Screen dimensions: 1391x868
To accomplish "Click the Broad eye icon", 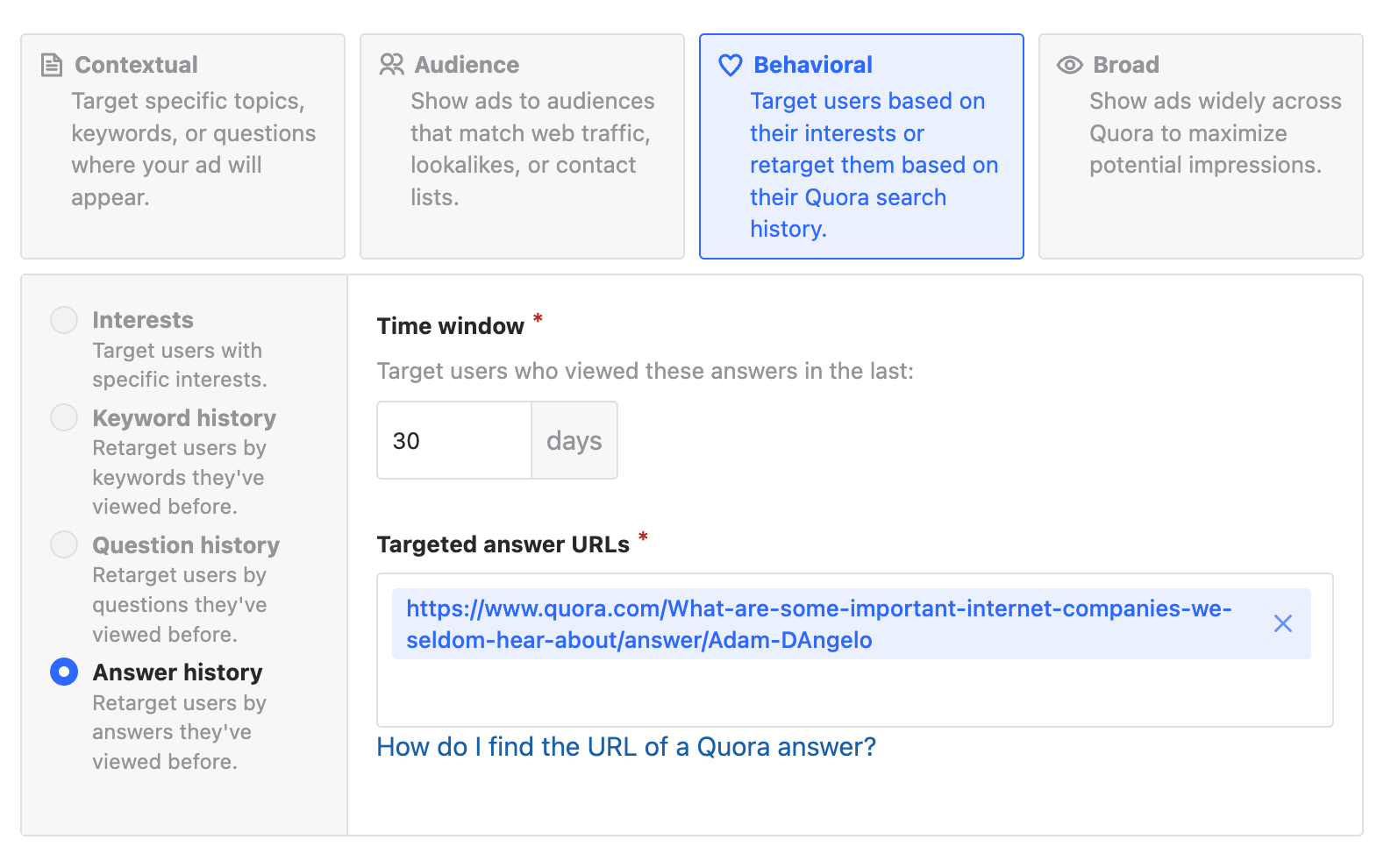I will point(1069,65).
